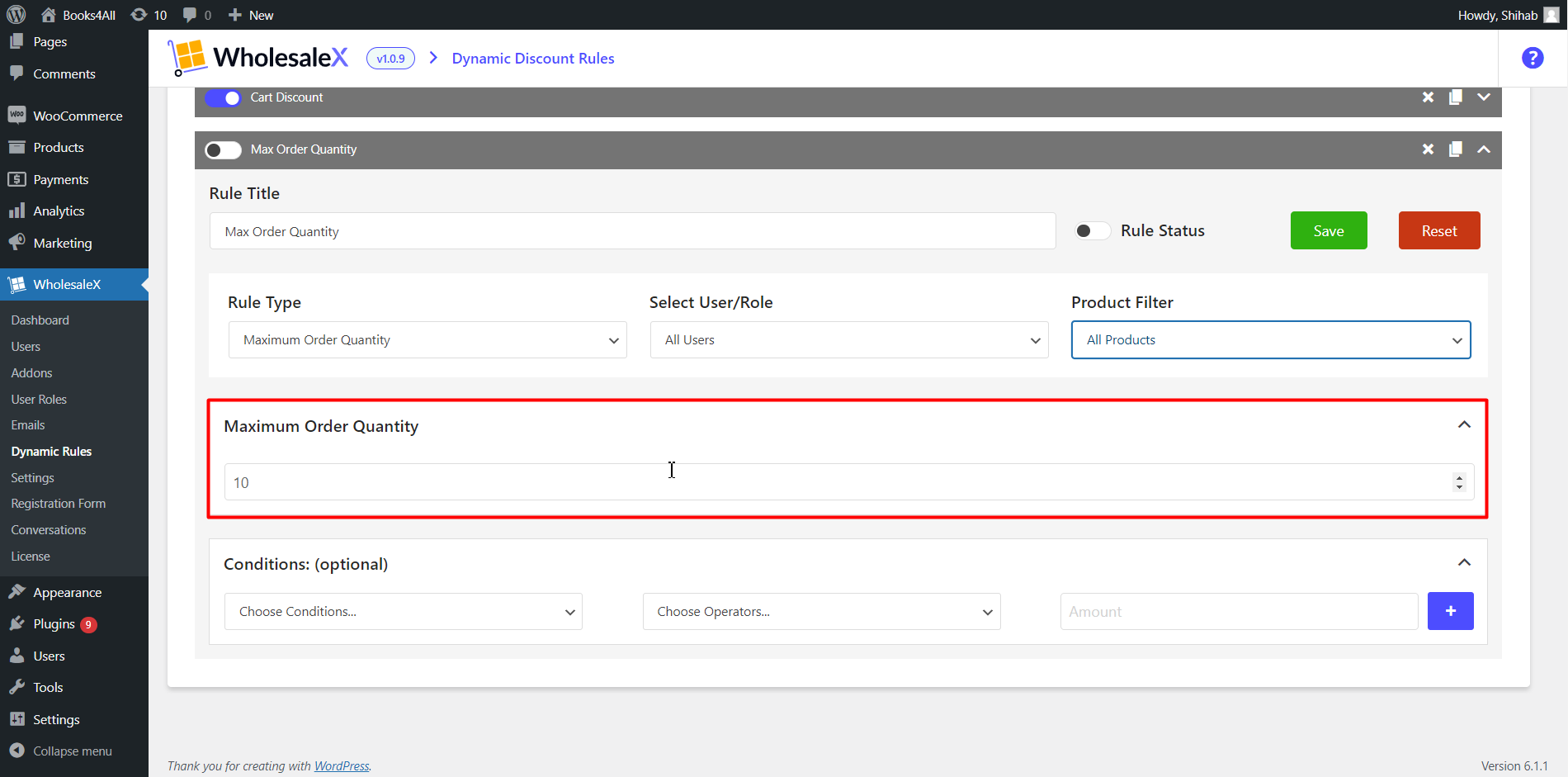Click the v1.0.9 version badge
Viewport: 1568px width, 777px height.
[x=390, y=59]
